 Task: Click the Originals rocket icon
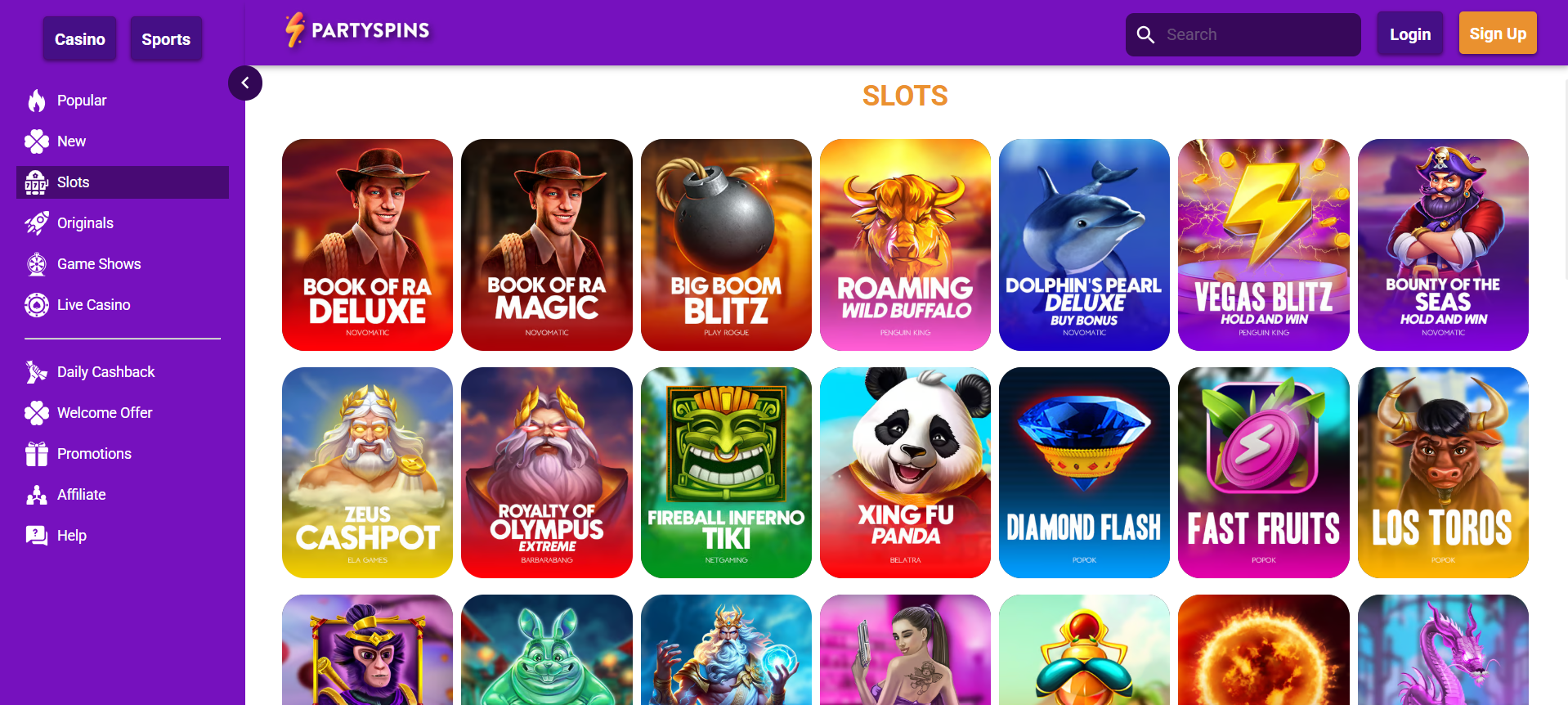click(37, 223)
